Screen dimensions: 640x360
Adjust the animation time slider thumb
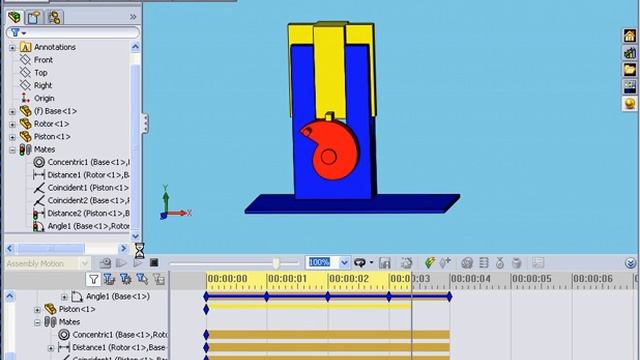[x=276, y=263]
